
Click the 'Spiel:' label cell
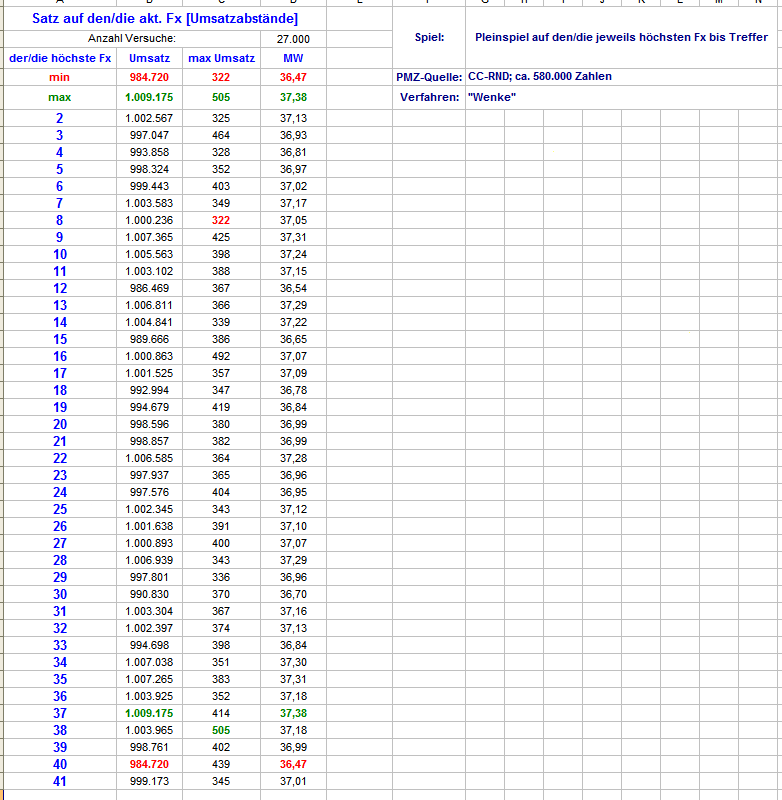click(x=429, y=37)
